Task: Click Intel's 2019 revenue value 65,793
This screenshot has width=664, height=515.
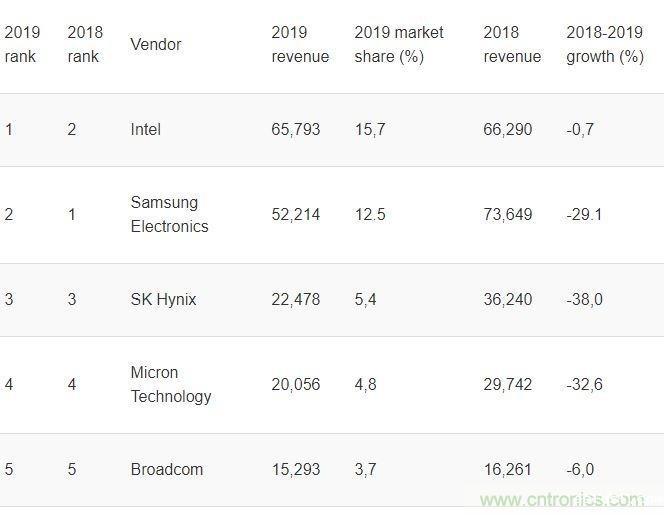Action: (x=296, y=130)
